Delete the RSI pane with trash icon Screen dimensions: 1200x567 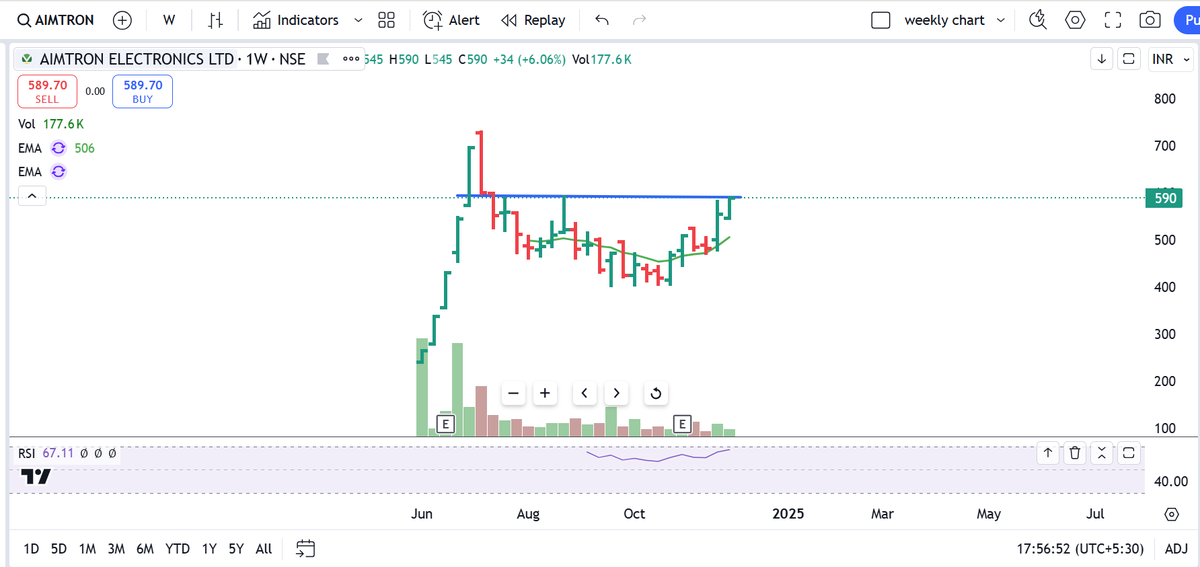click(1075, 453)
